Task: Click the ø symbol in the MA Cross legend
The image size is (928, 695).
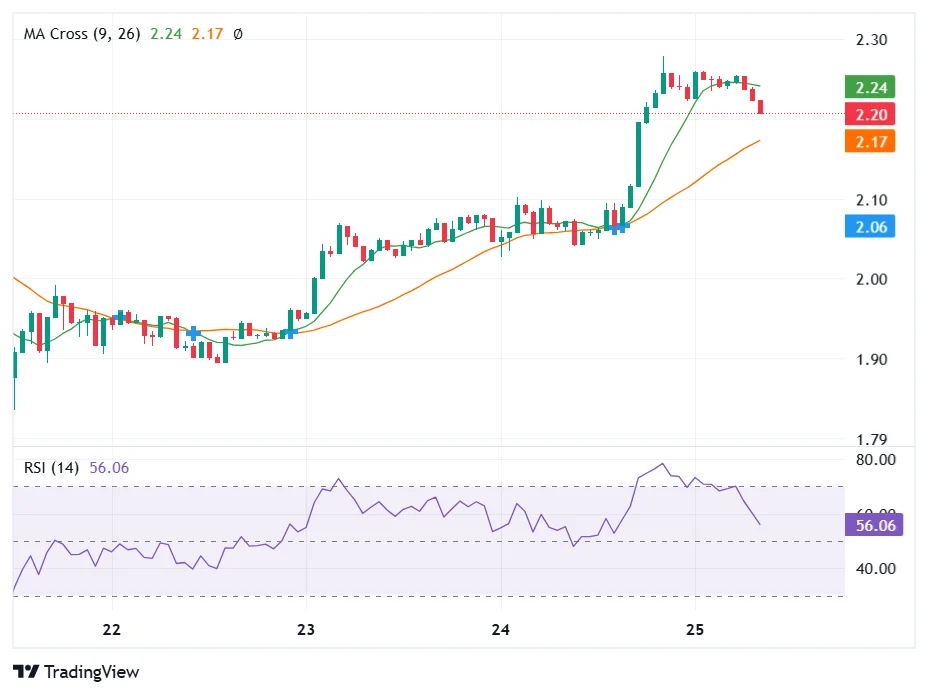Action: point(237,34)
